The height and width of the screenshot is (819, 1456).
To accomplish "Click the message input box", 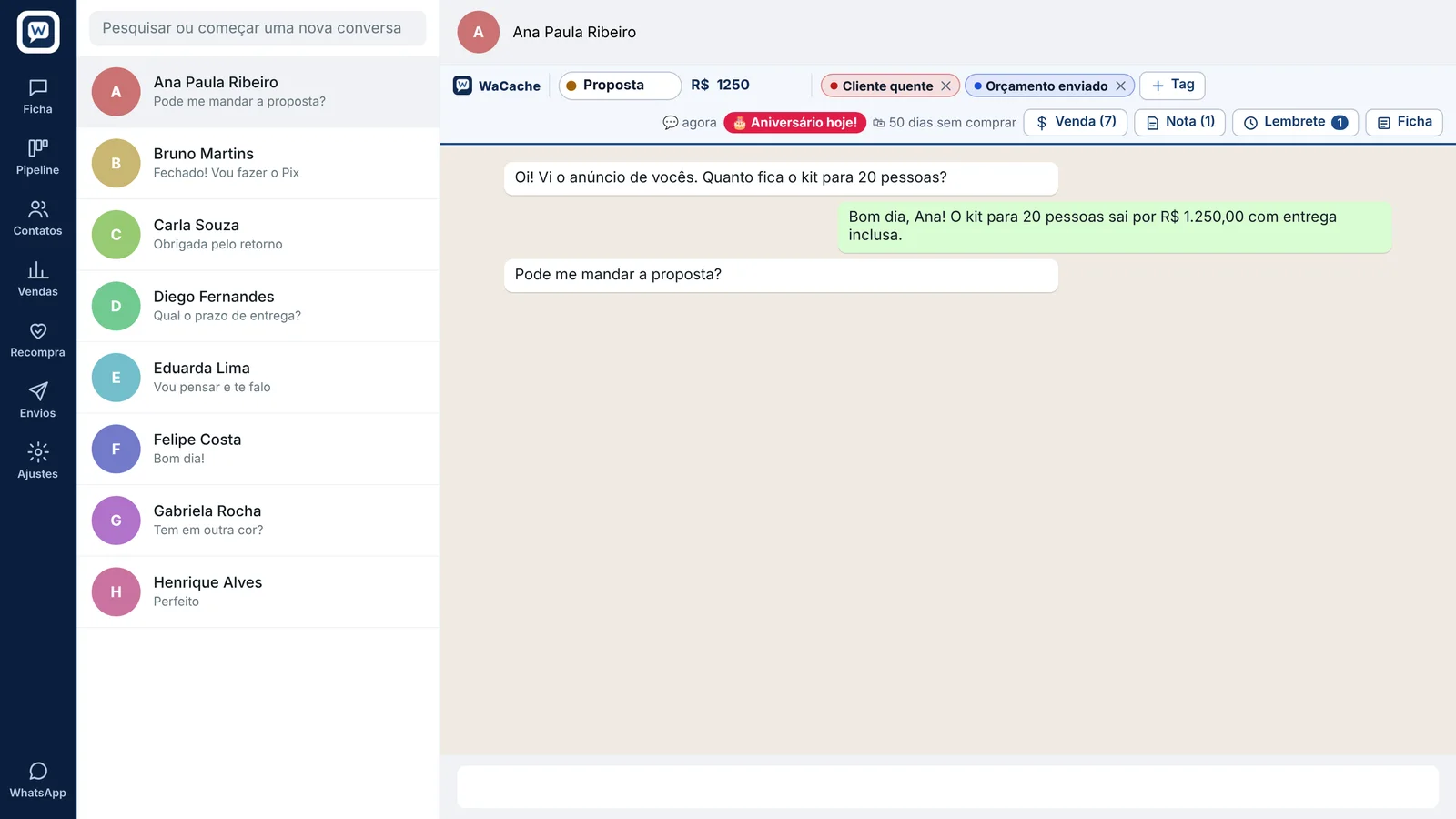I will (x=947, y=787).
